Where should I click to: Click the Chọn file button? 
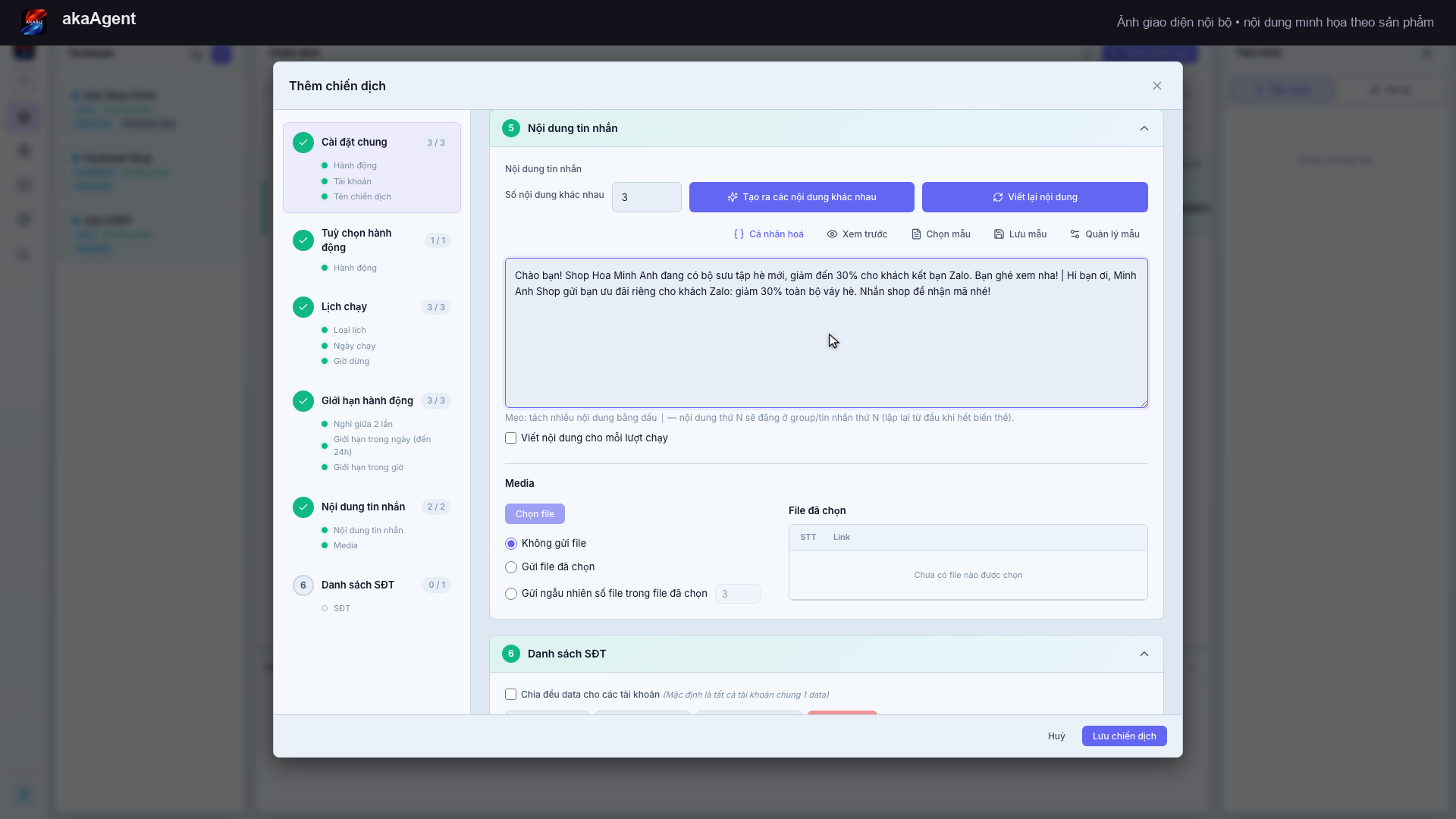pos(535,514)
